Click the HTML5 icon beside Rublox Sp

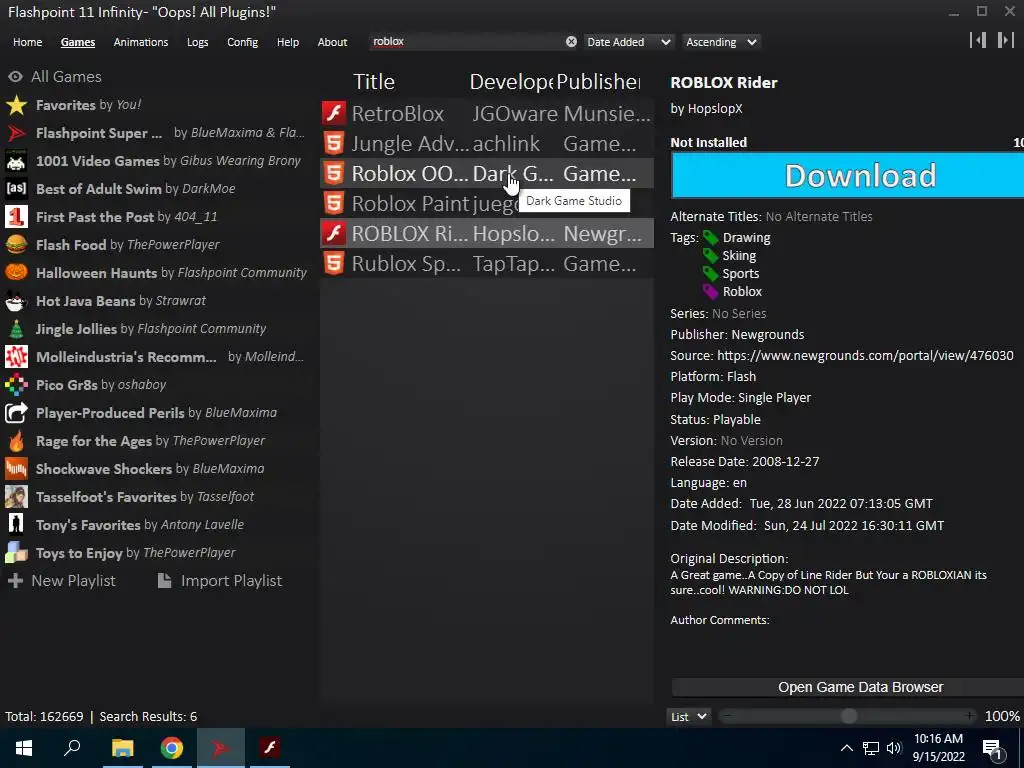(x=334, y=263)
